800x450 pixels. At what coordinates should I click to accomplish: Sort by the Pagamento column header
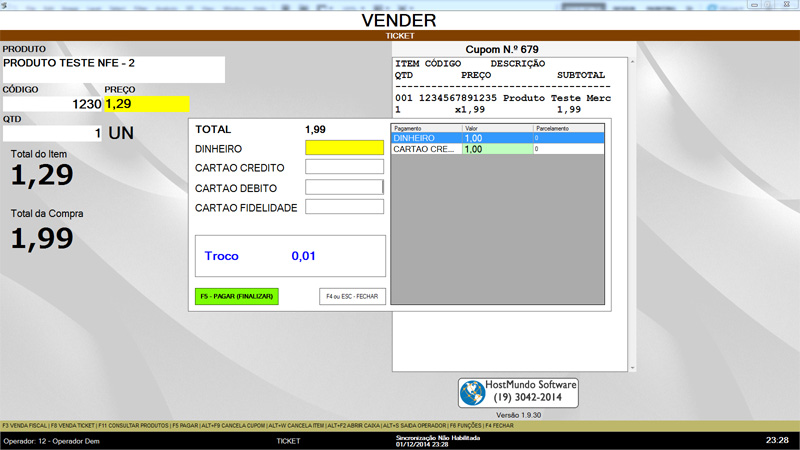pos(425,128)
